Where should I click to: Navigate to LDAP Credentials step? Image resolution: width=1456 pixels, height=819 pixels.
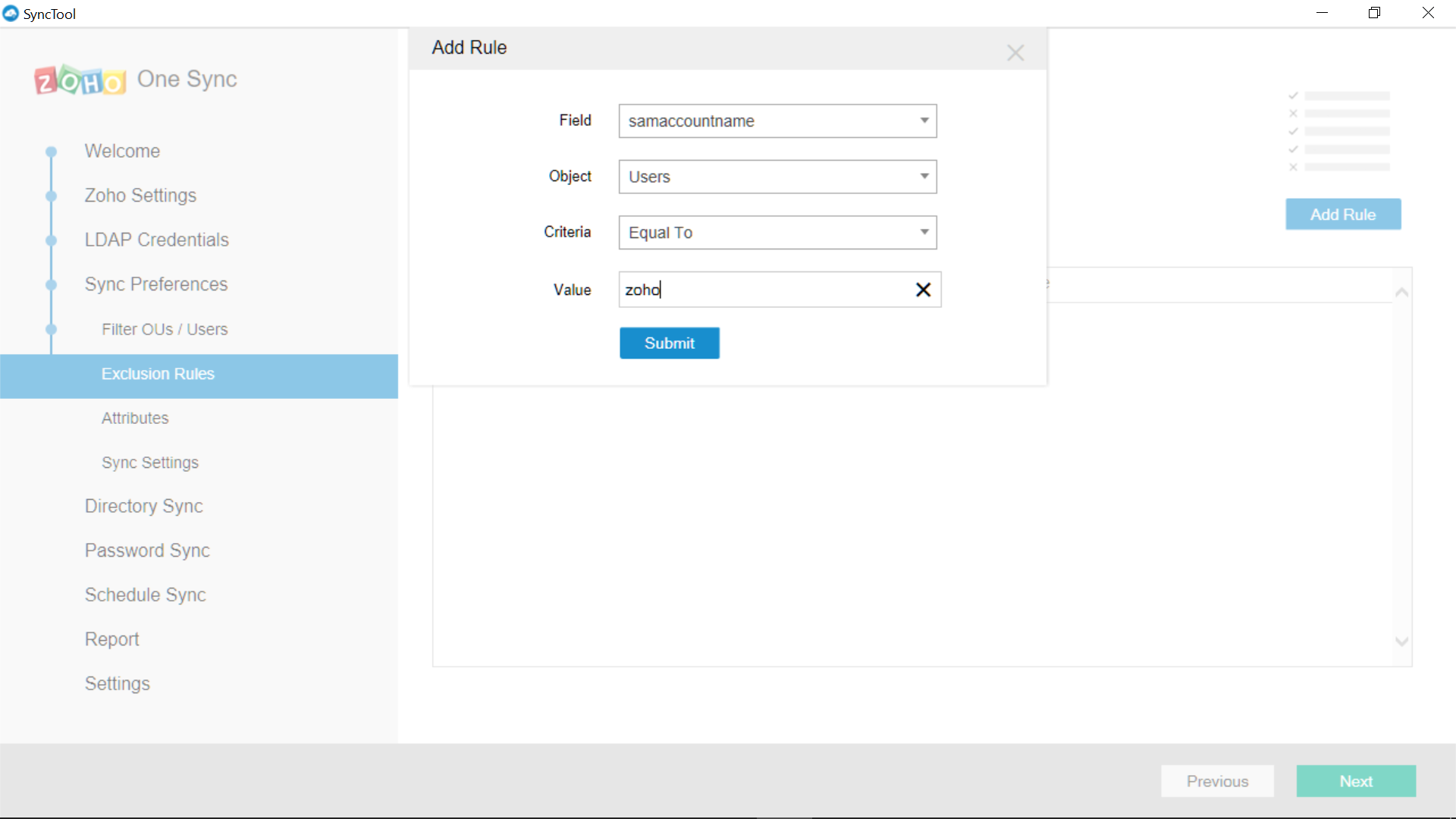pos(156,240)
